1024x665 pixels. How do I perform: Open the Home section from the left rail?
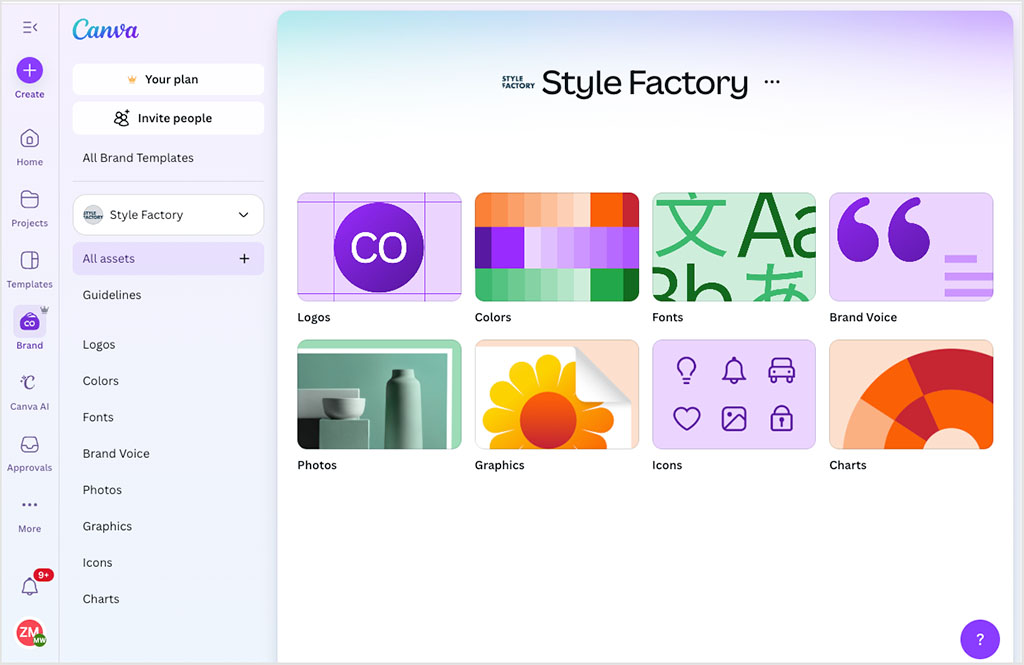(29, 145)
